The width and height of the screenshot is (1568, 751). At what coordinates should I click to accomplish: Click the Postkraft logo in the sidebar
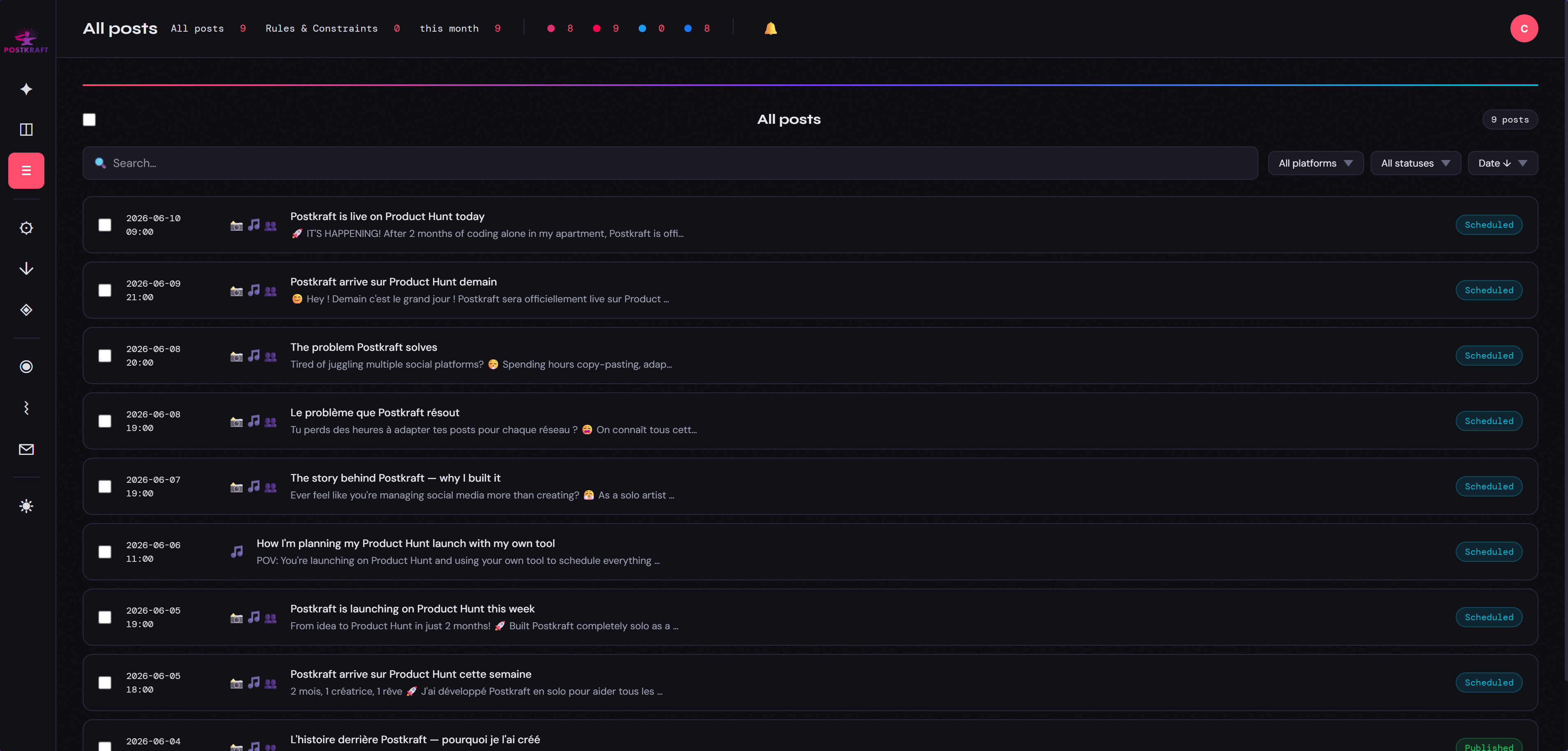[26, 39]
